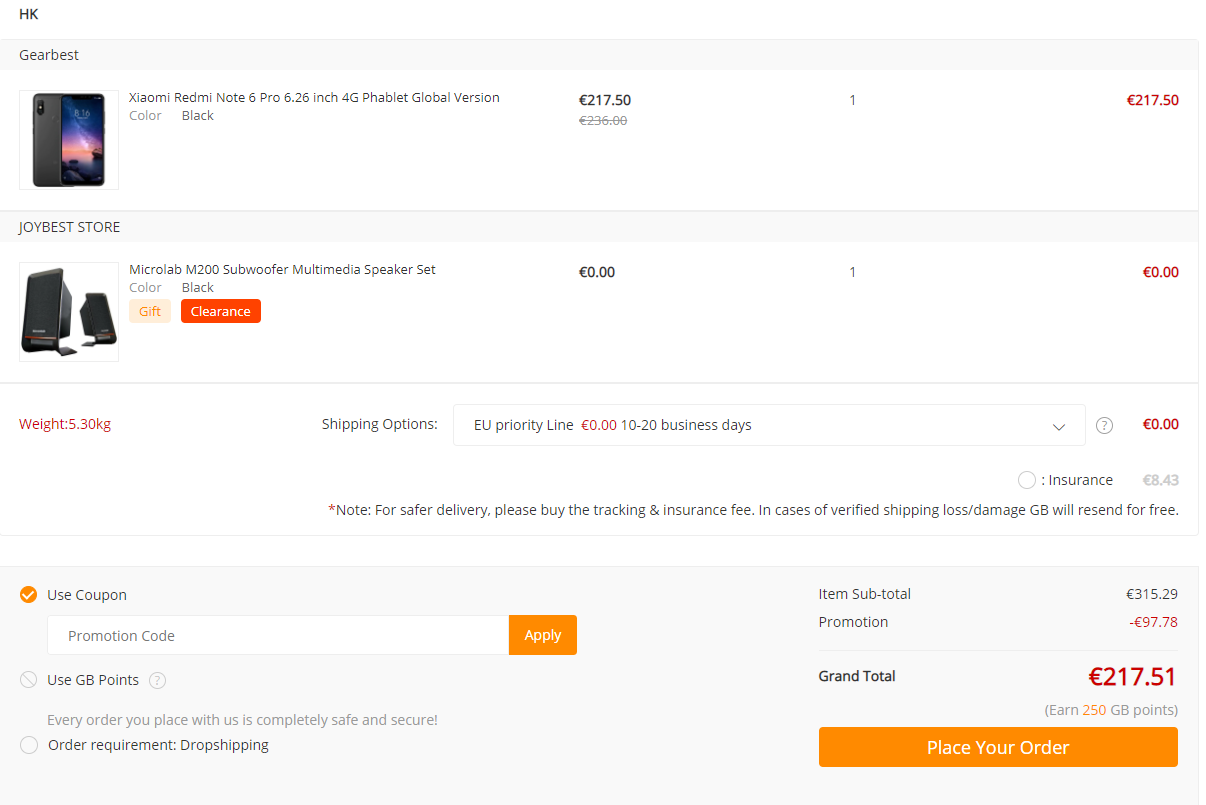The image size is (1206, 805).
Task: Click the Xiaomi Redmi Note 6 Pro thumbnail
Action: coord(69,140)
